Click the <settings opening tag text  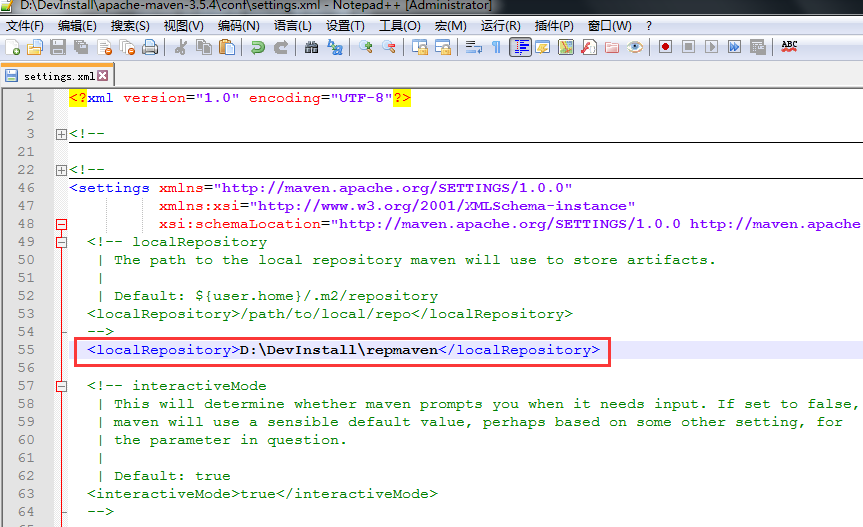point(109,188)
